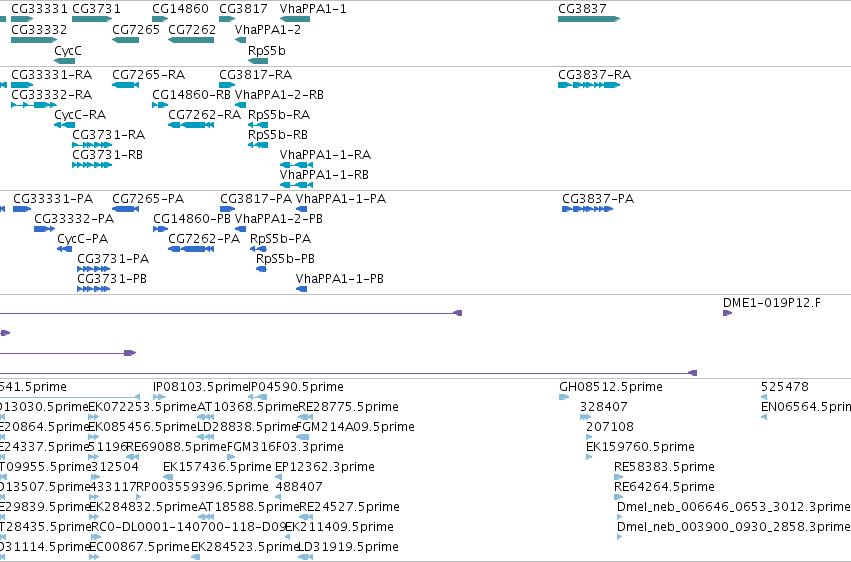
Task: Click the CG7265-RA transcript
Action: click(x=125, y=85)
